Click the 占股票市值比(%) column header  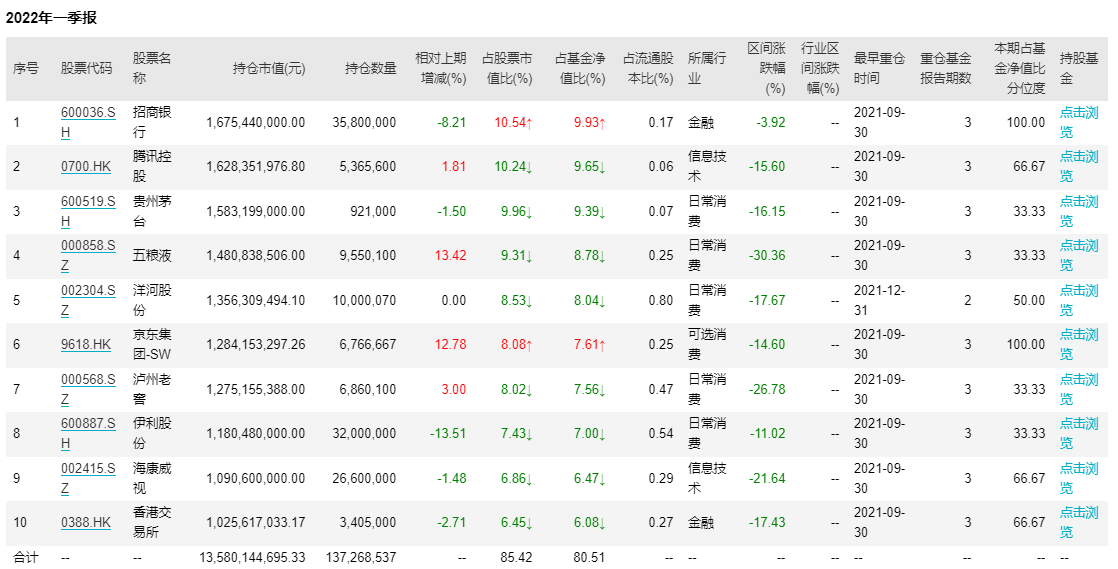pos(507,68)
